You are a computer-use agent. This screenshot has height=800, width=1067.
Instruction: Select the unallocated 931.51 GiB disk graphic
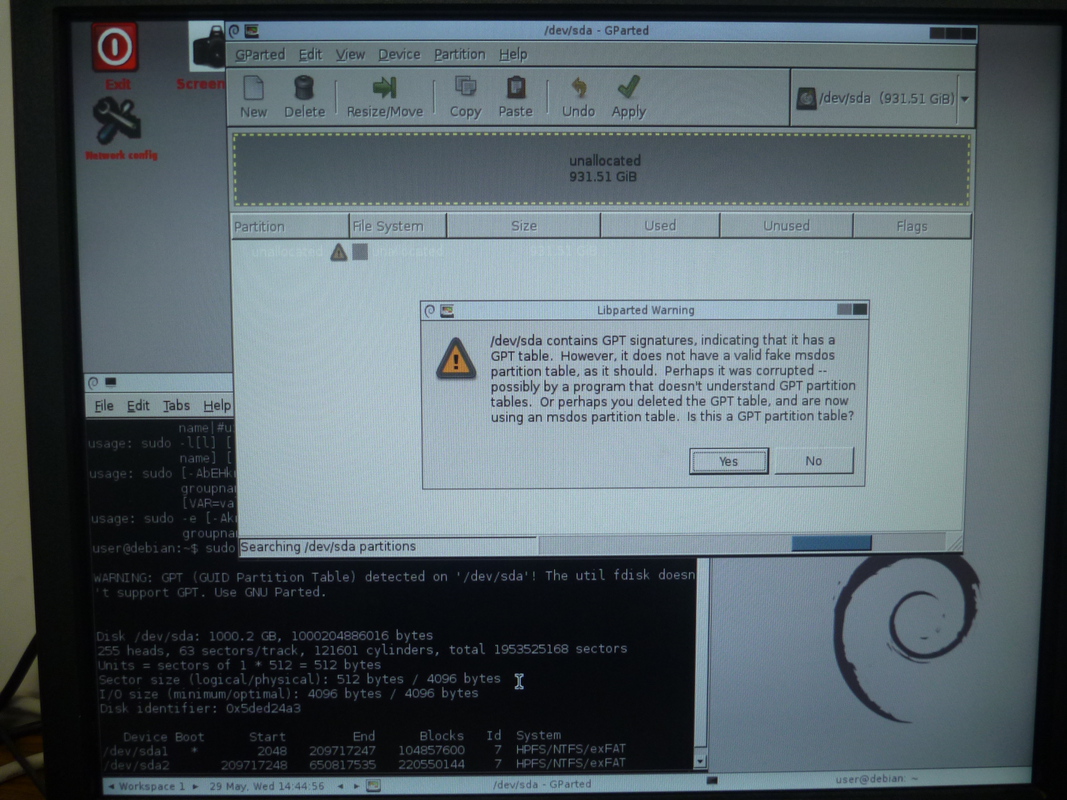[602, 169]
